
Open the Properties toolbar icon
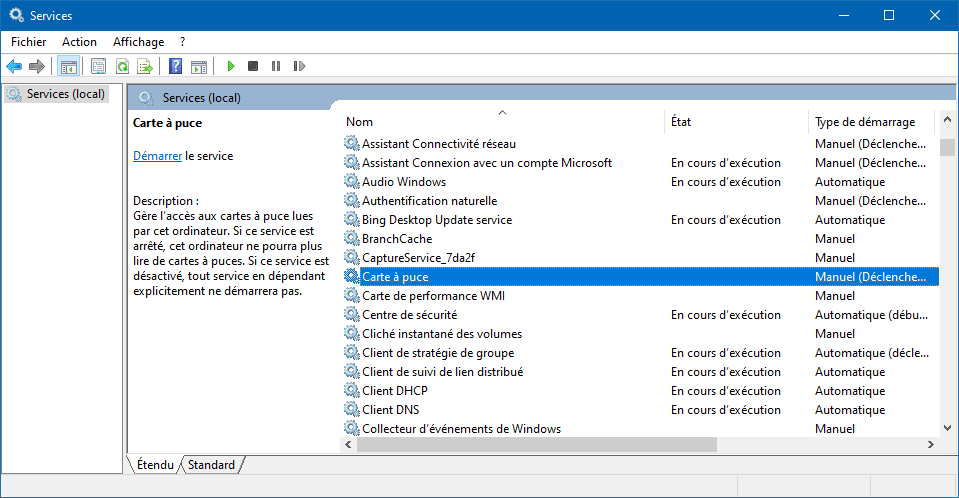pyautogui.click(x=98, y=66)
